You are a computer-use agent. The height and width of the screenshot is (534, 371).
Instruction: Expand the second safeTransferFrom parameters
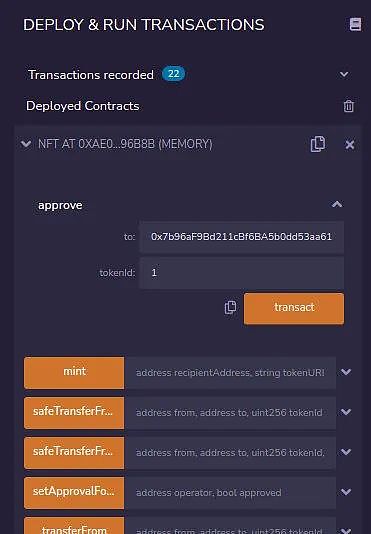click(x=346, y=452)
